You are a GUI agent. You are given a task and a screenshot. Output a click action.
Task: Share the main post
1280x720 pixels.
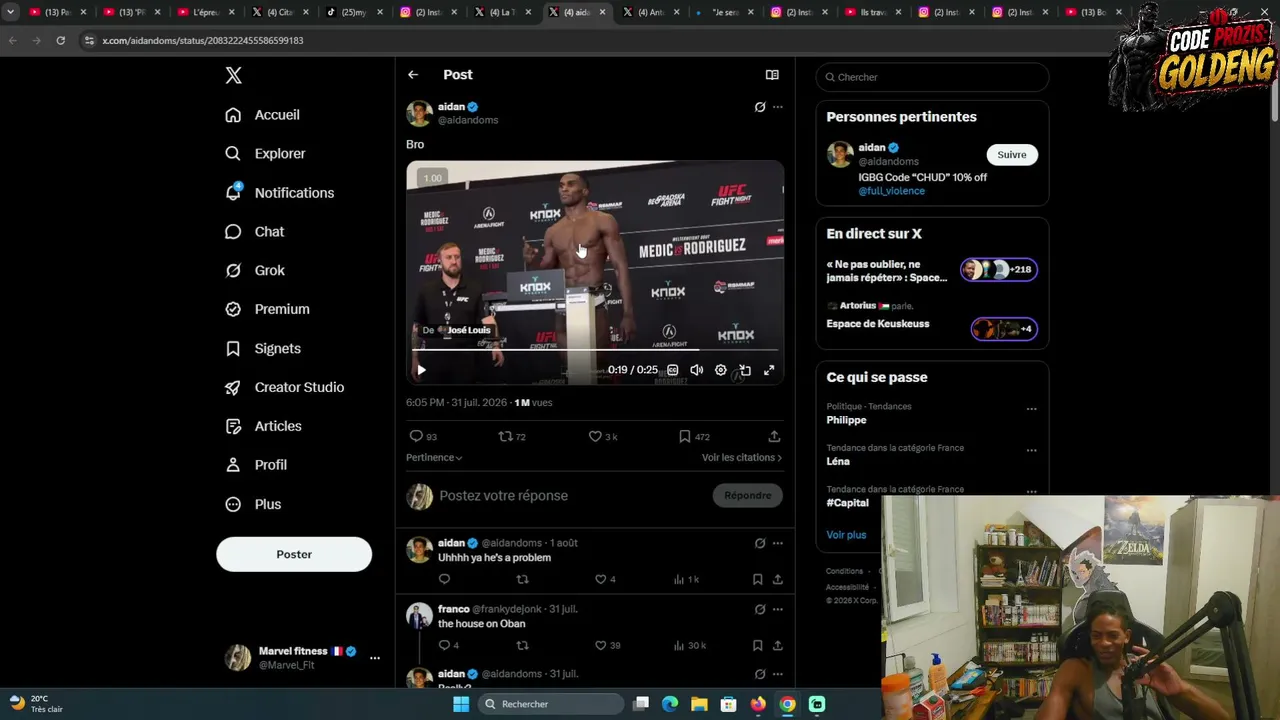click(x=774, y=436)
